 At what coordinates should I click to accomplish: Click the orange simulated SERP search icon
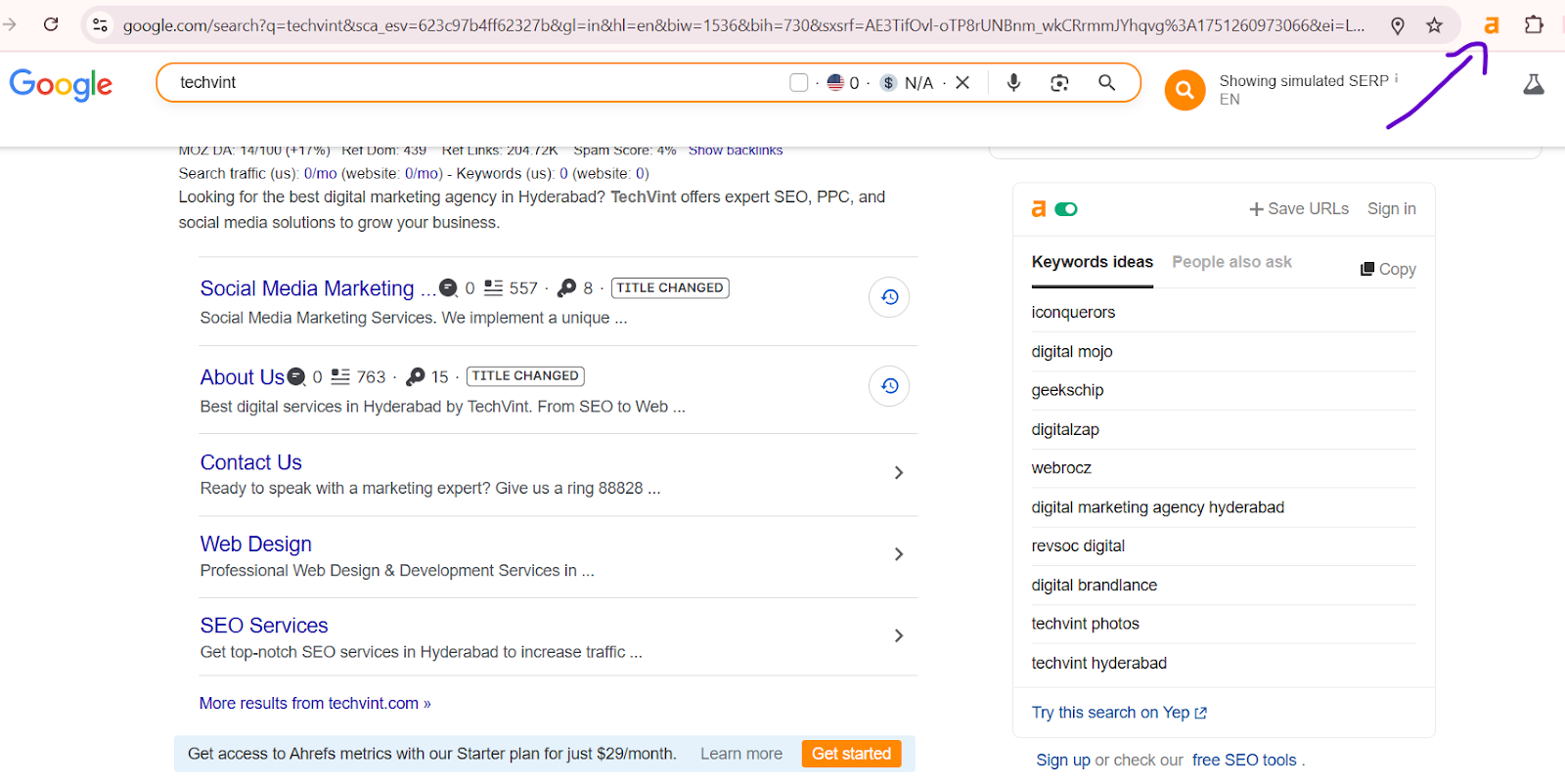(1185, 90)
